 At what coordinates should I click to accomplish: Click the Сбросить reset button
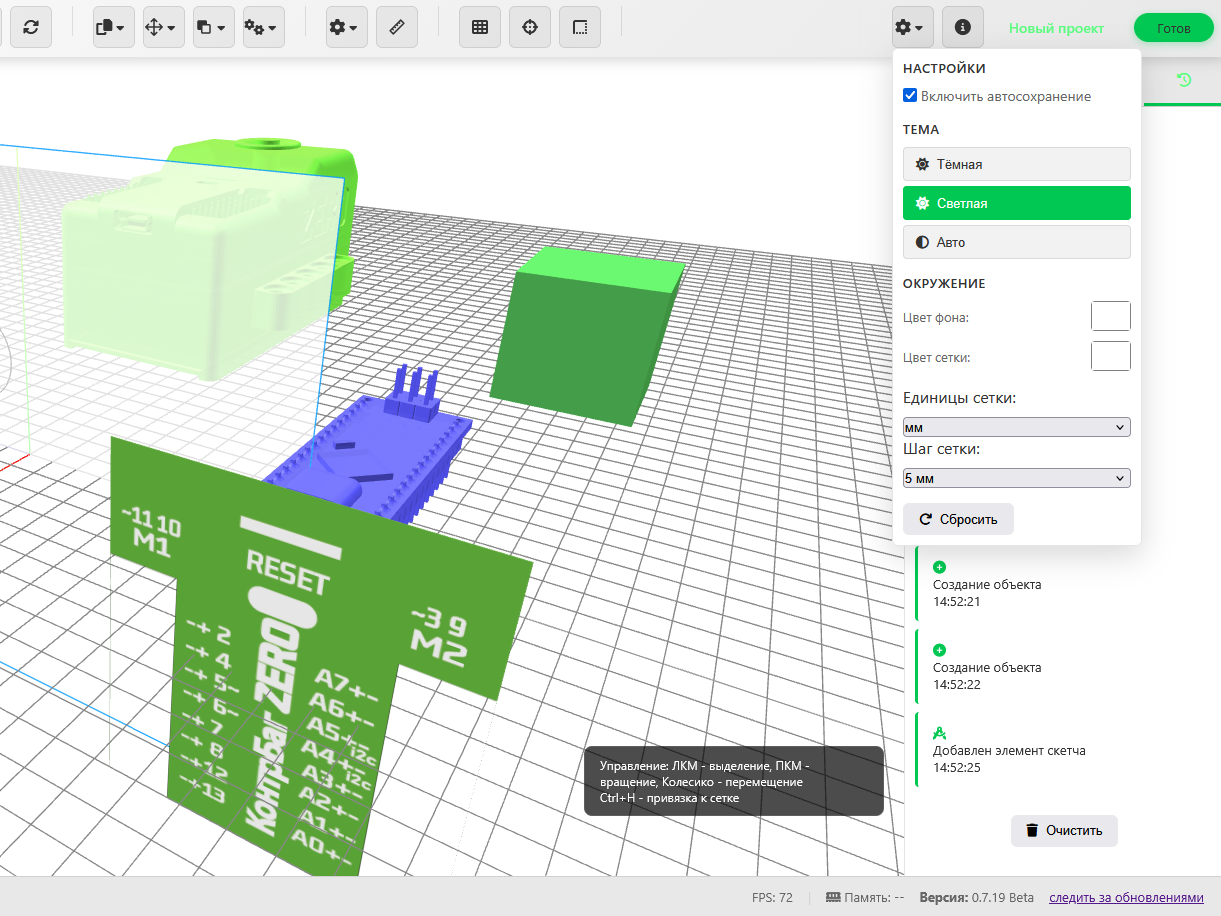(x=958, y=519)
